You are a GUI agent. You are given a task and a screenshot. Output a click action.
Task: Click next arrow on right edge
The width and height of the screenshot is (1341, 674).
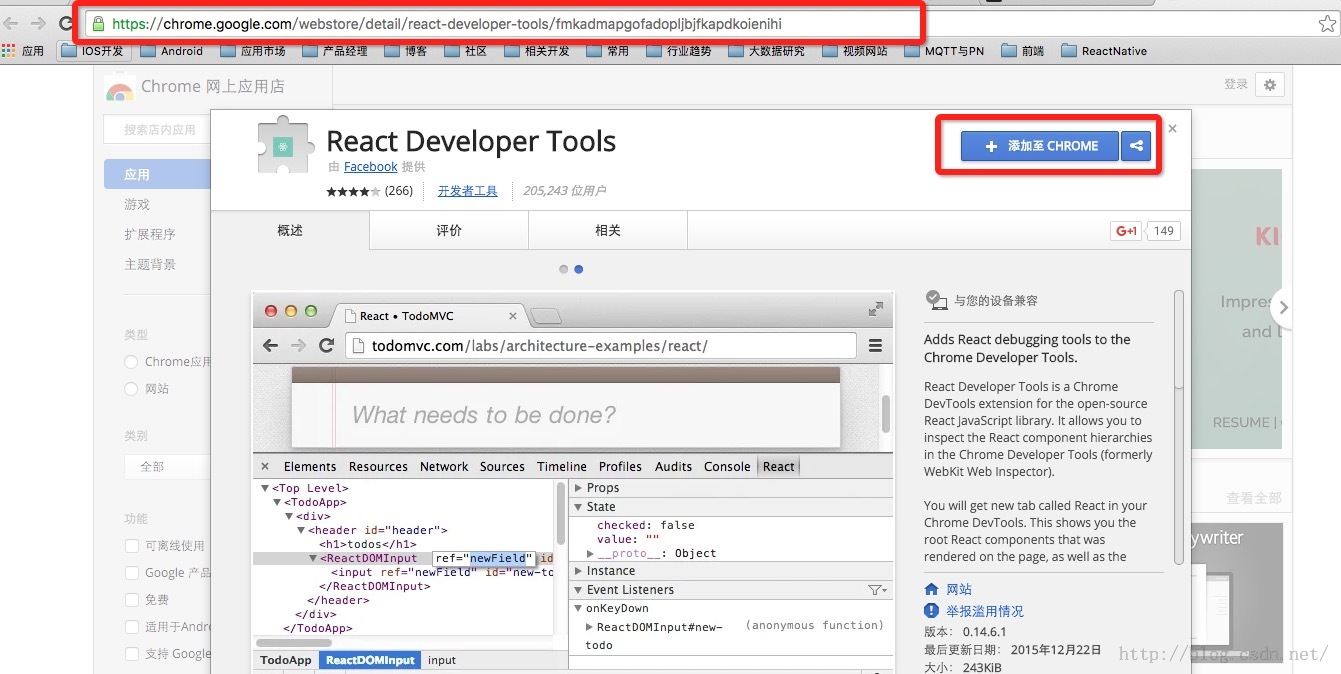1283,308
